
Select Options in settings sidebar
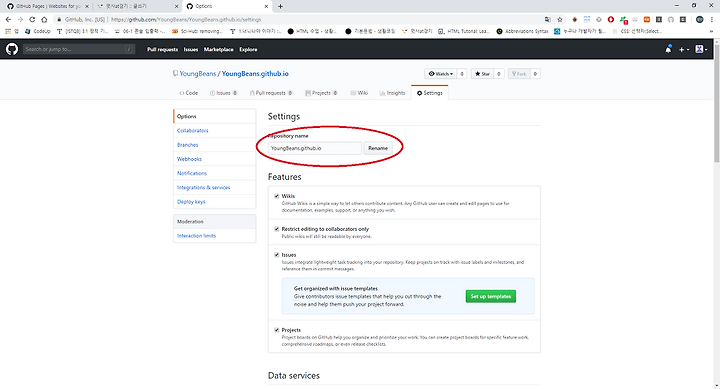(x=214, y=116)
